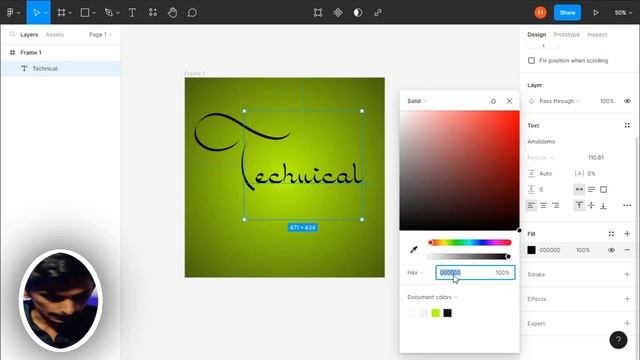The image size is (640, 360).
Task: Close the color picker panel
Action: tap(509, 101)
